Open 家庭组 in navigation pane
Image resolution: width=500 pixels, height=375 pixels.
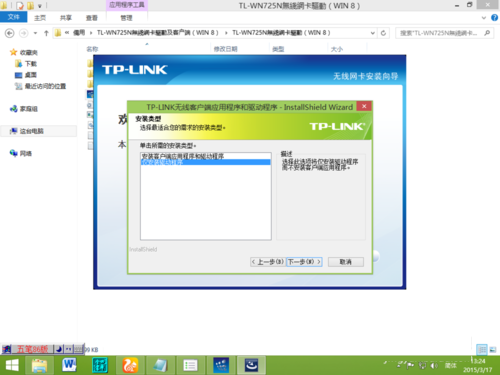[x=28, y=109]
